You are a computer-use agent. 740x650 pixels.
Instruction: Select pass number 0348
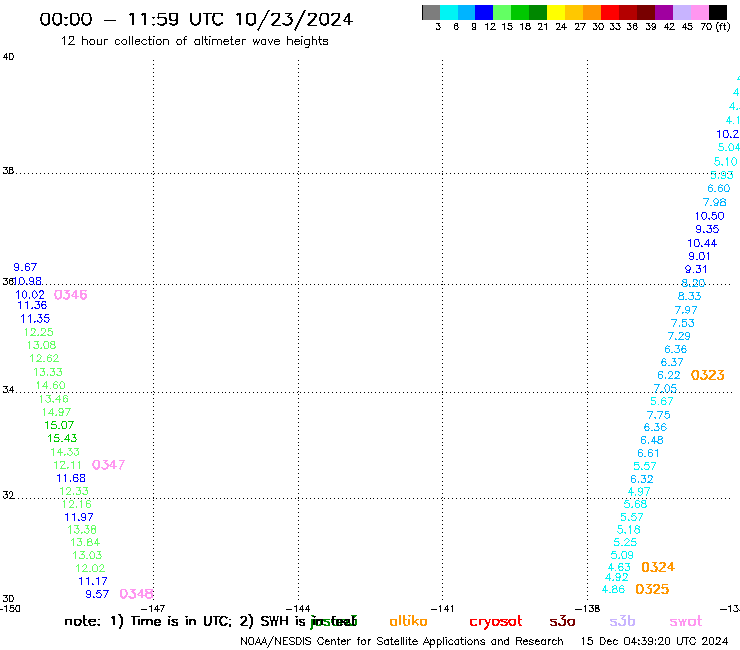point(136,594)
